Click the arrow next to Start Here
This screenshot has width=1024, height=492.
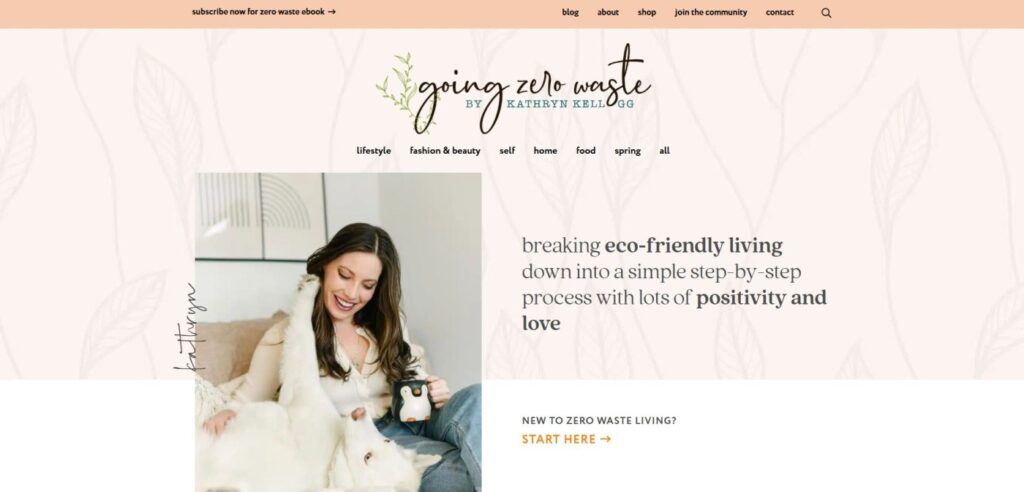605,439
